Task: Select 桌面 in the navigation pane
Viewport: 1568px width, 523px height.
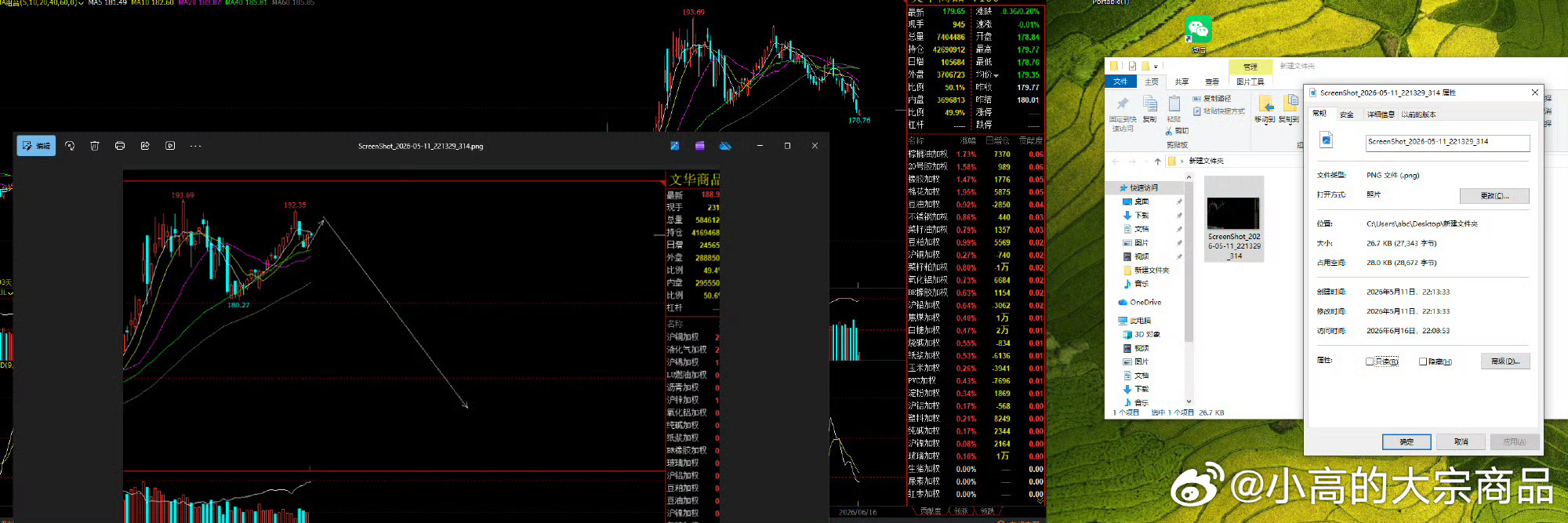Action: [x=1142, y=202]
